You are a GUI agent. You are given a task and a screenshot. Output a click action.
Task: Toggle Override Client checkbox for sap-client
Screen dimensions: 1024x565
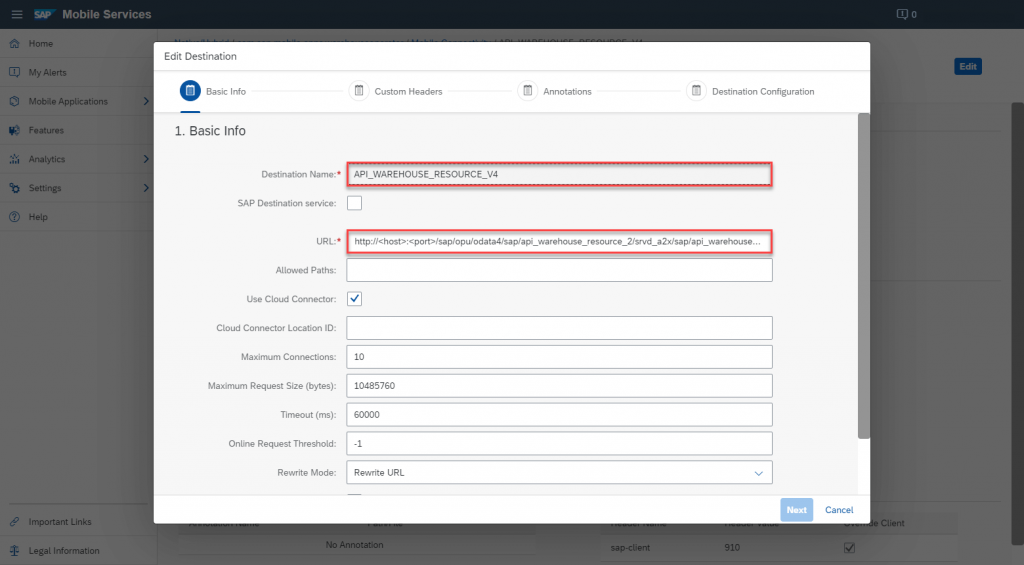coord(849,547)
